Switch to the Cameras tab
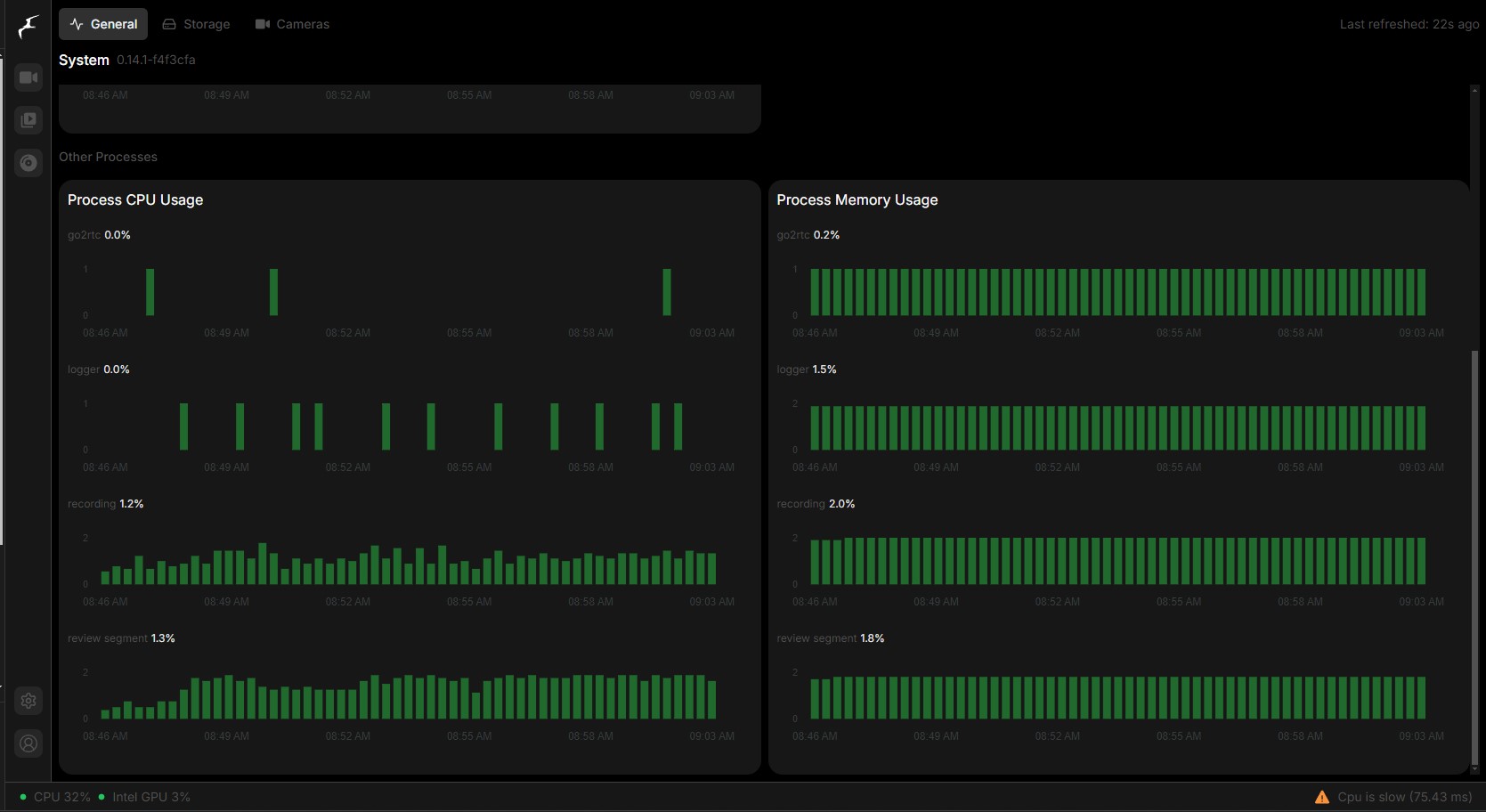 click(292, 24)
